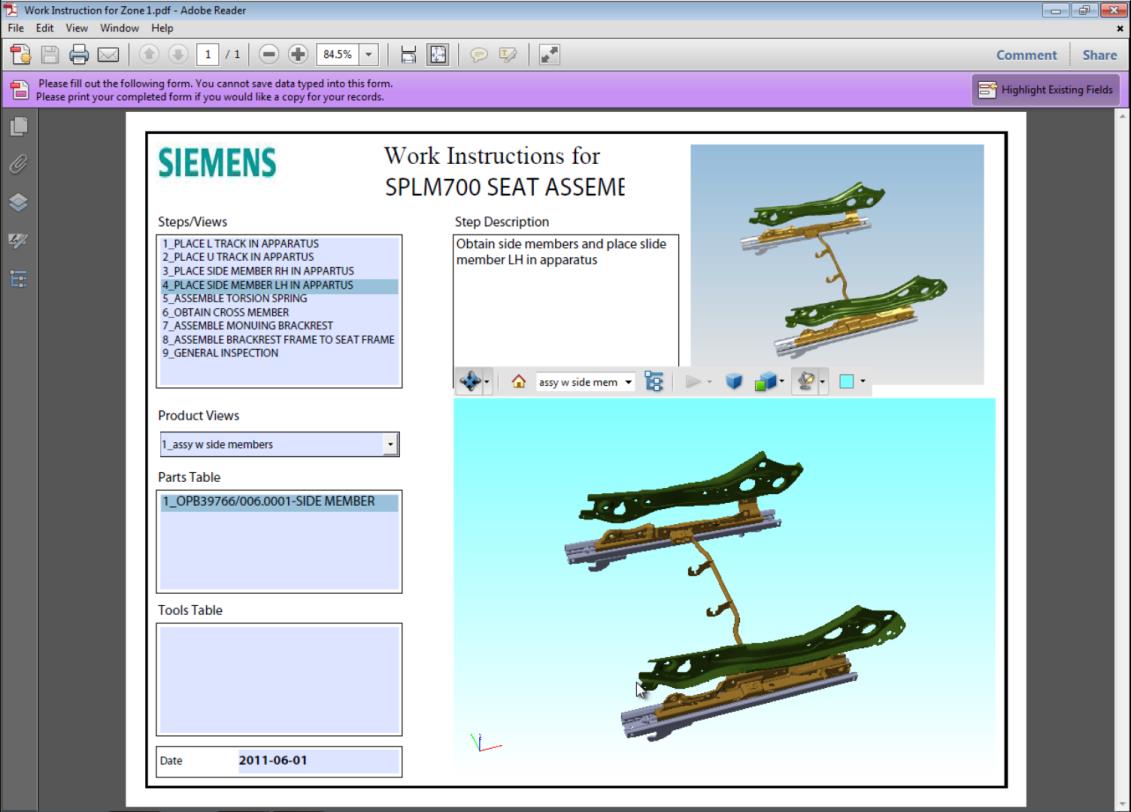
Task: Switch to read mode icon
Action: tap(549, 55)
